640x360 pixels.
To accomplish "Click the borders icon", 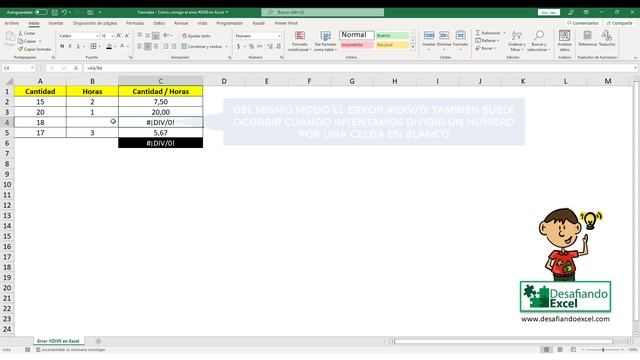I will [93, 47].
